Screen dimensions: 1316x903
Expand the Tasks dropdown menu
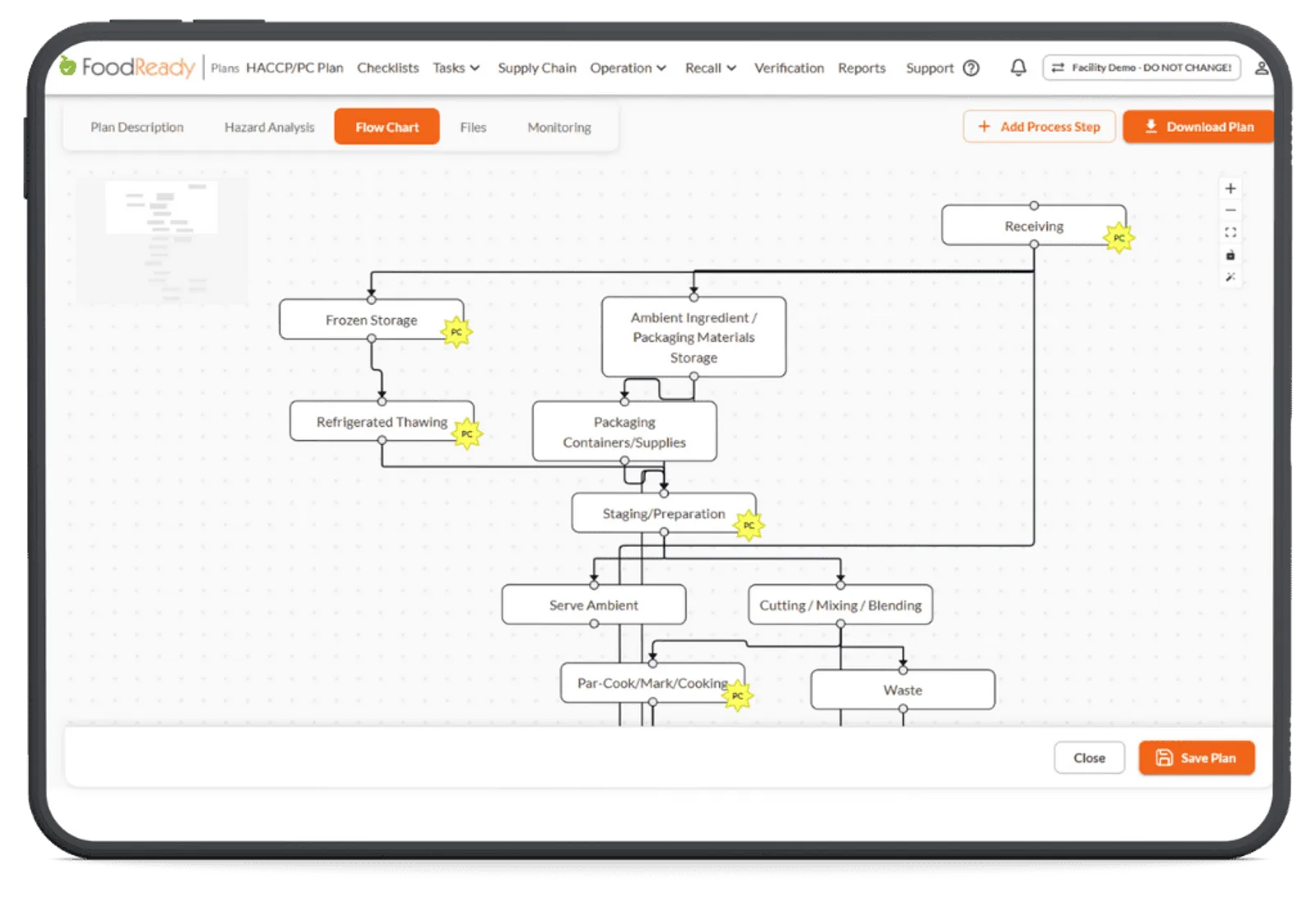[x=456, y=68]
